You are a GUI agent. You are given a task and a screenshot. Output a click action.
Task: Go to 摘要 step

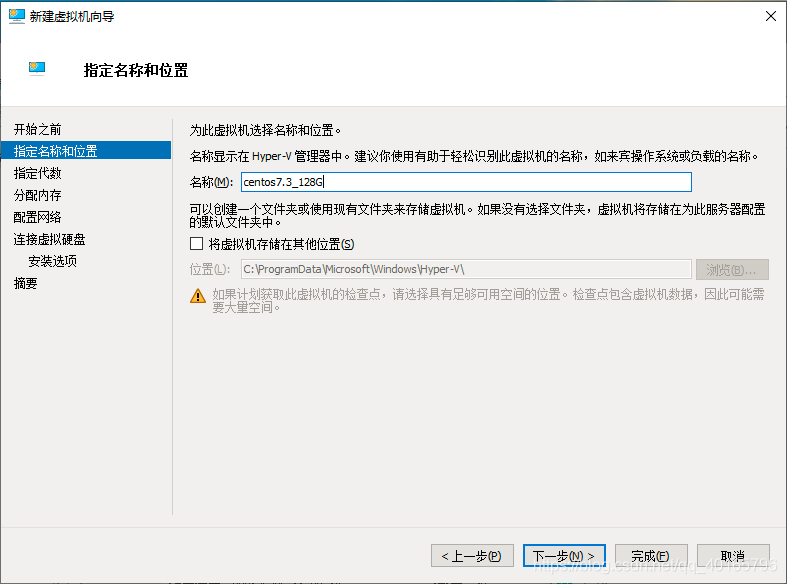point(26,283)
